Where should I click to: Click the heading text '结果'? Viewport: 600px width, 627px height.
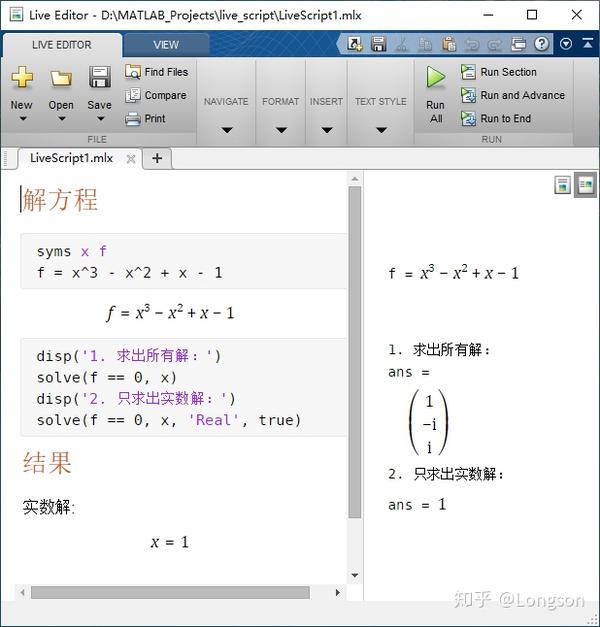point(47,463)
